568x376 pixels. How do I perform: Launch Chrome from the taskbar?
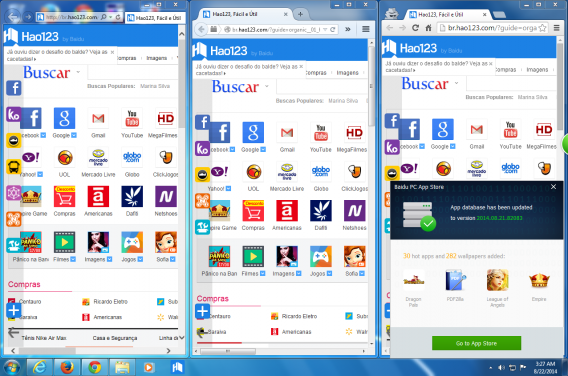pyautogui.click(x=95, y=367)
